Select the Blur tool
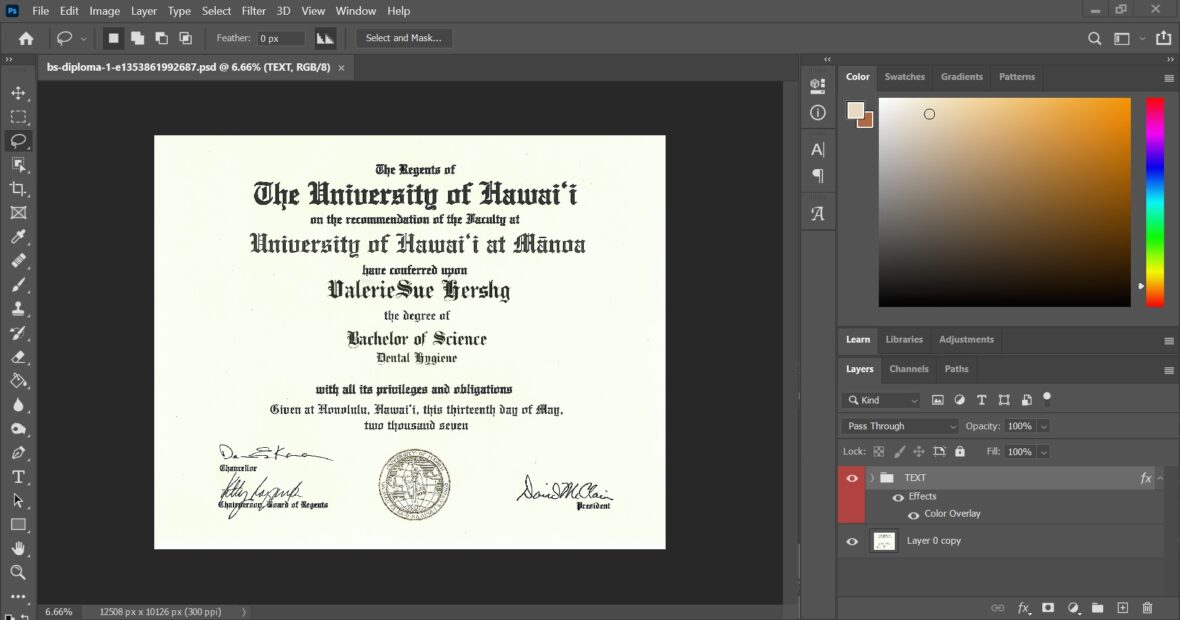1180x620 pixels. pos(18,405)
